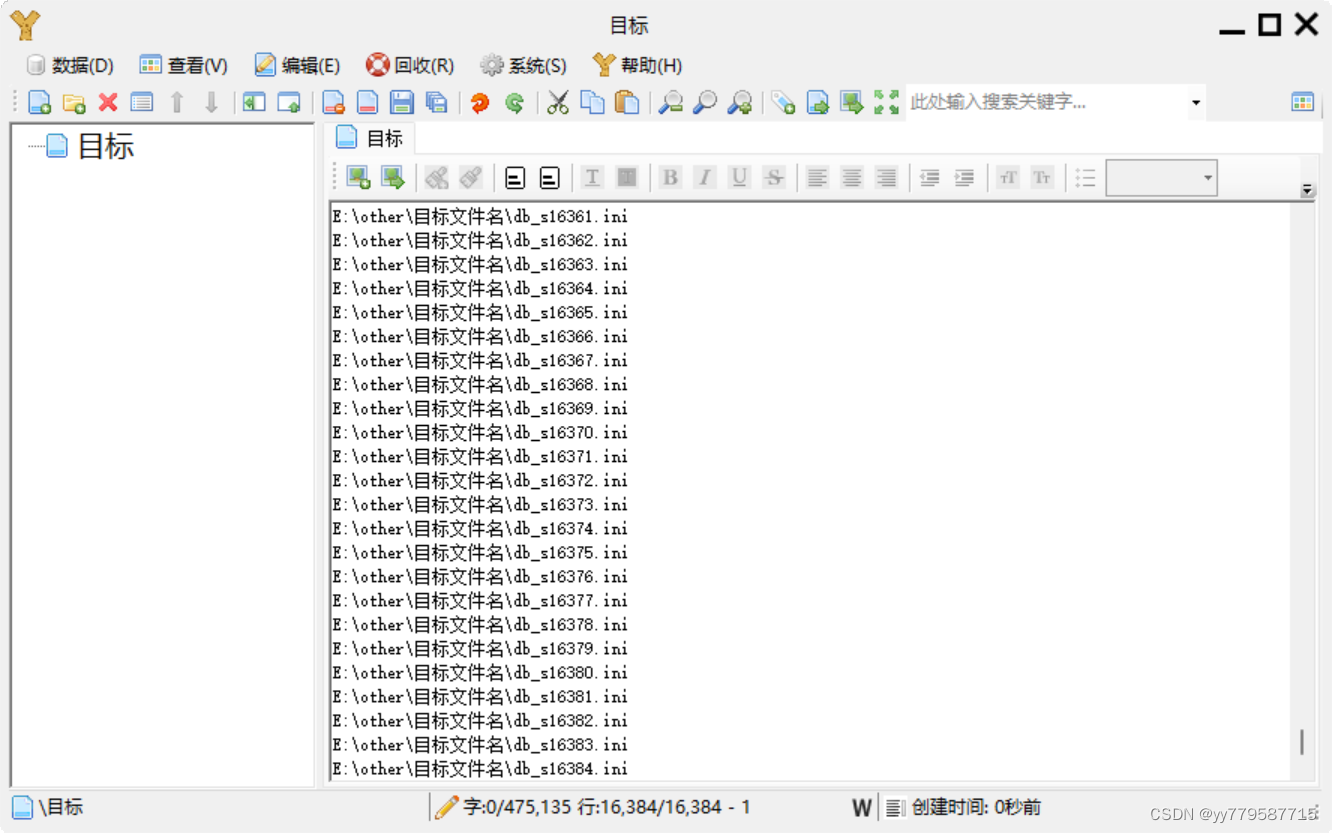Decrease paragraph indent
1332x833 pixels.
click(929, 178)
